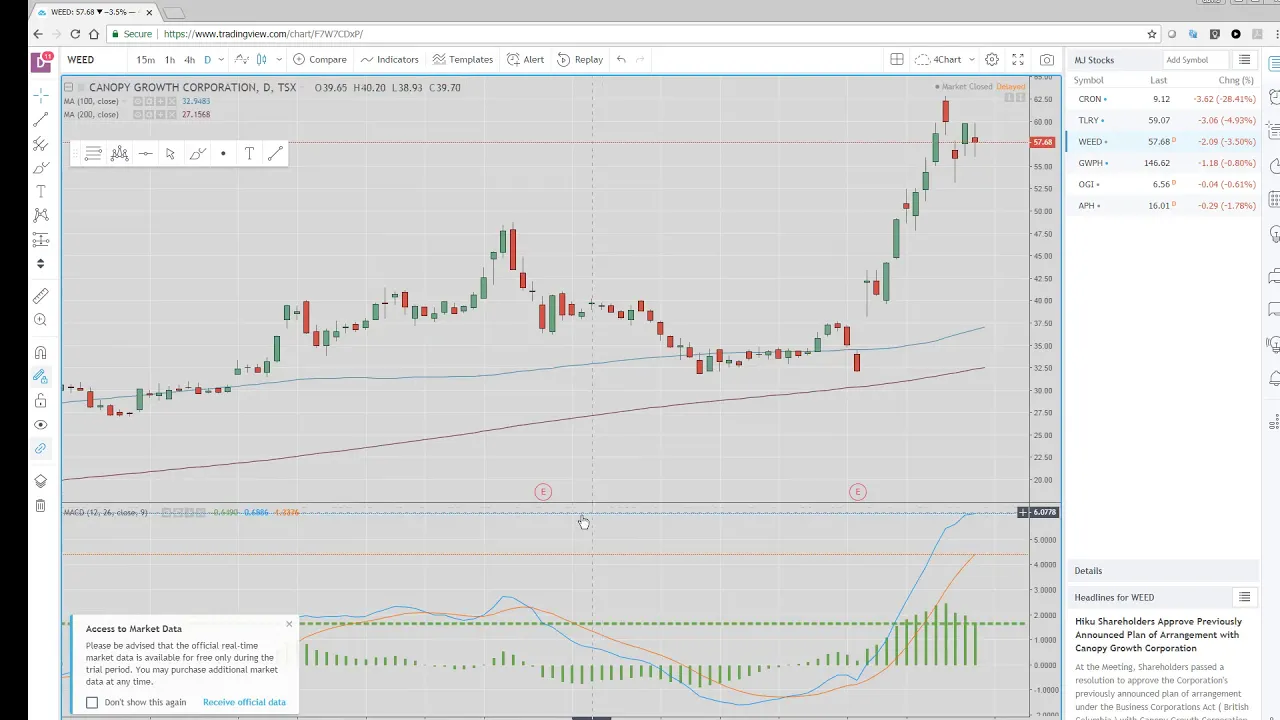This screenshot has width=1280, height=720.
Task: Open the watchlist menu list icon
Action: click(1244, 60)
